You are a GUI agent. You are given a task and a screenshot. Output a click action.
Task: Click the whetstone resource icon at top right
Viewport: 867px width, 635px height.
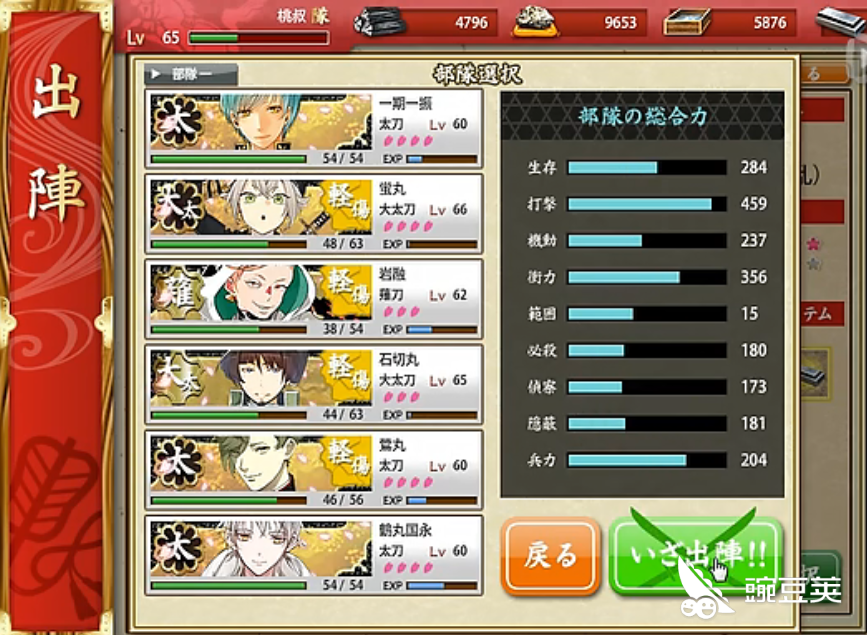click(841, 21)
